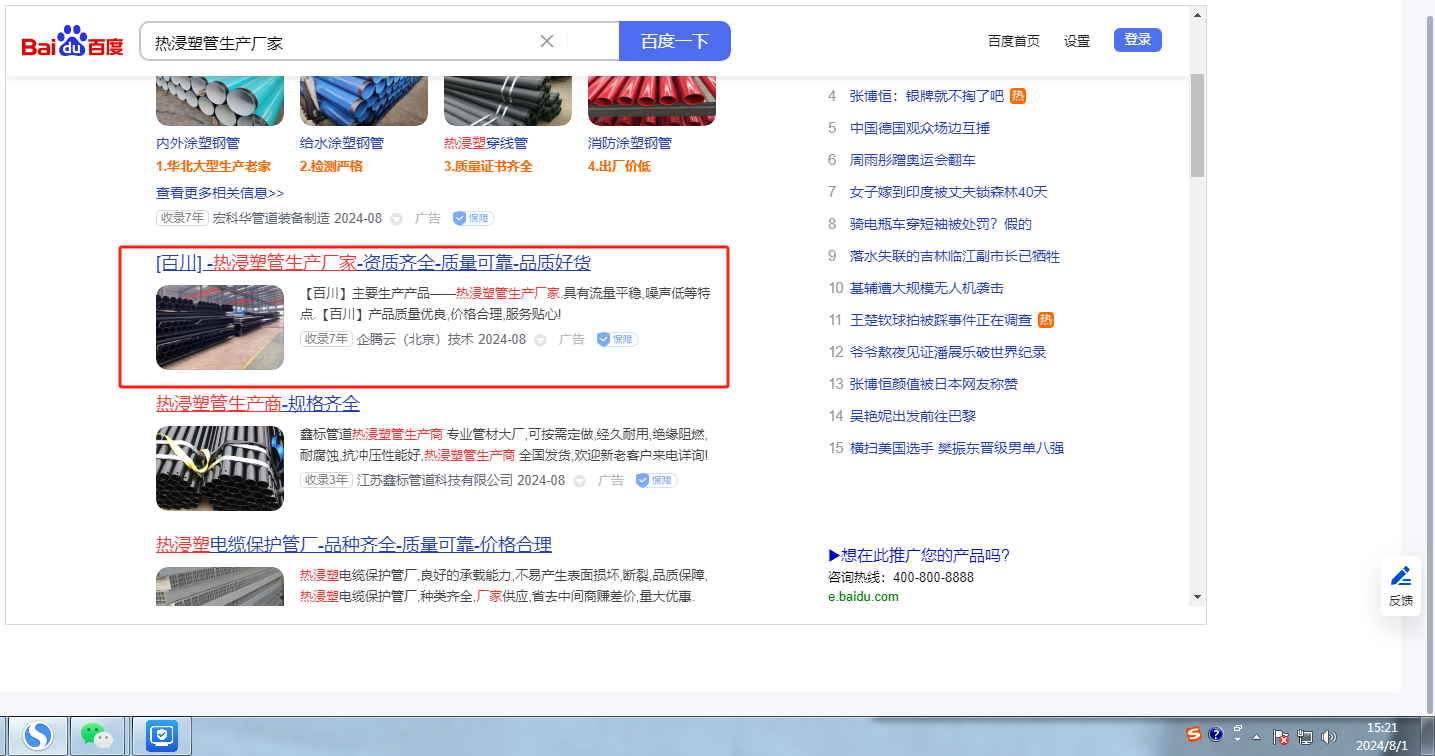
Task: Click the 内外涂塑钢管 link
Action: (198, 143)
